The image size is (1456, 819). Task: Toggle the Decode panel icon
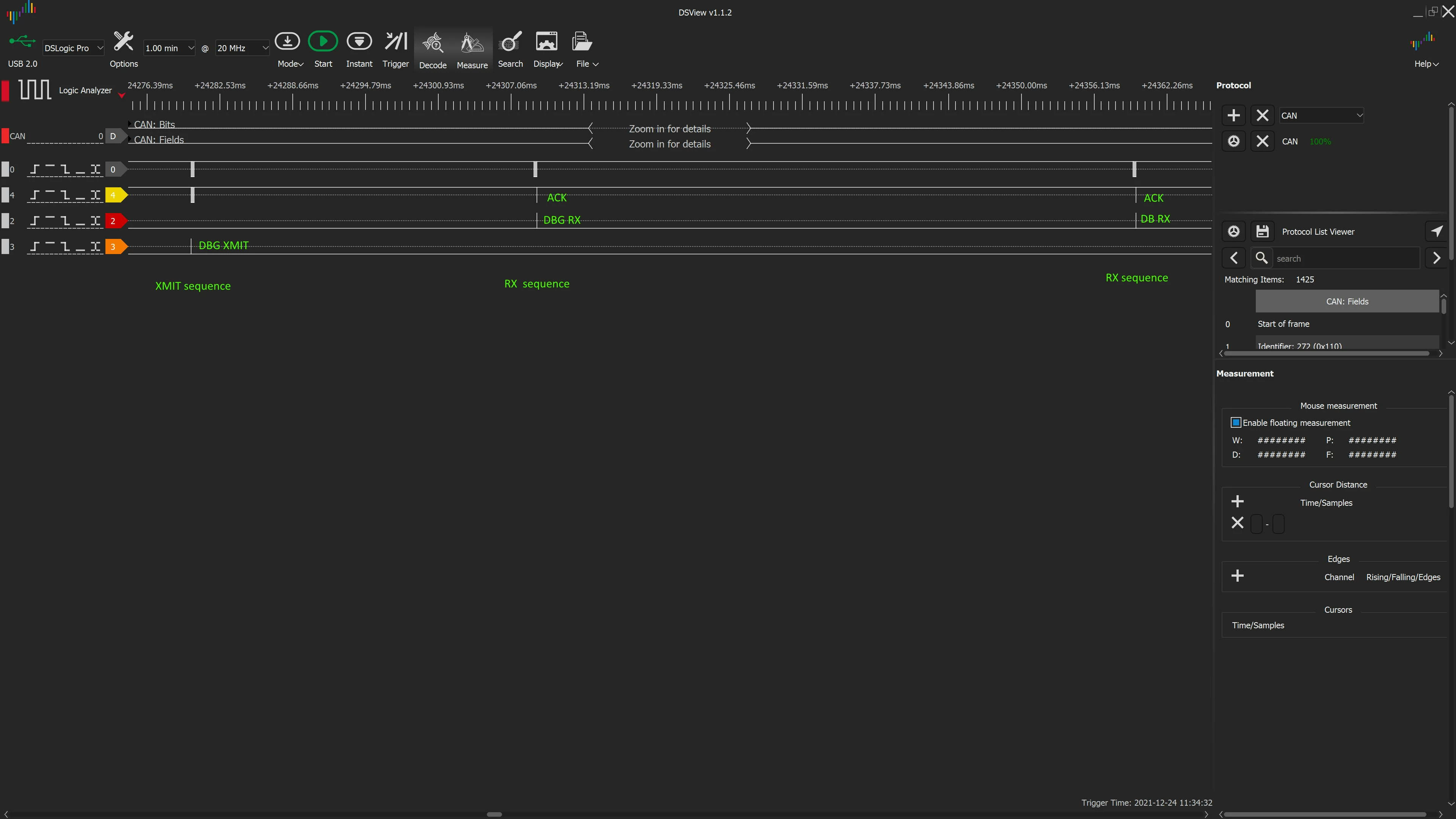(432, 42)
